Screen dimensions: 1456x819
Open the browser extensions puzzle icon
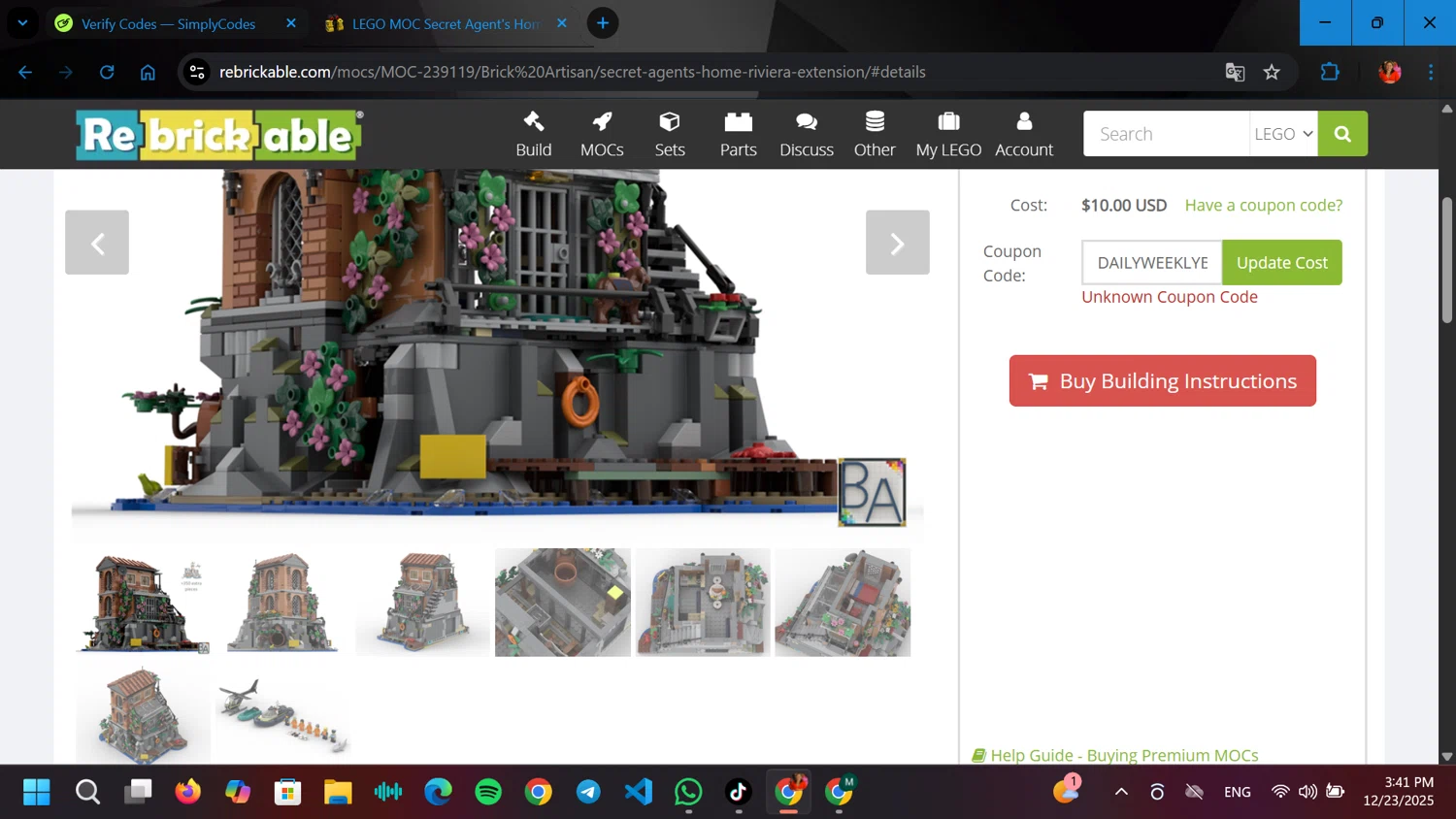[1330, 72]
